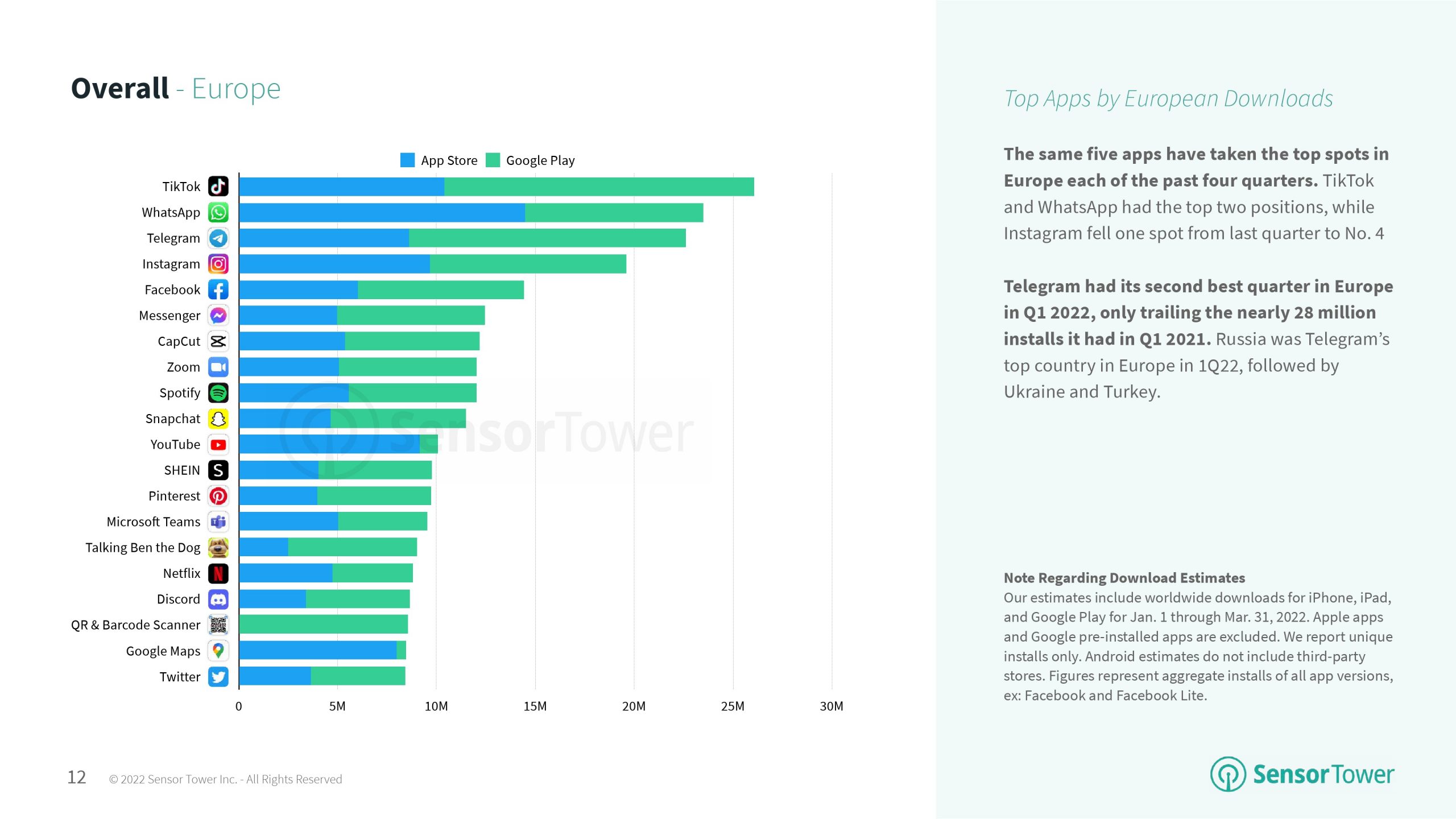
Task: Click the Sensor Tower logo
Action: tap(1301, 774)
